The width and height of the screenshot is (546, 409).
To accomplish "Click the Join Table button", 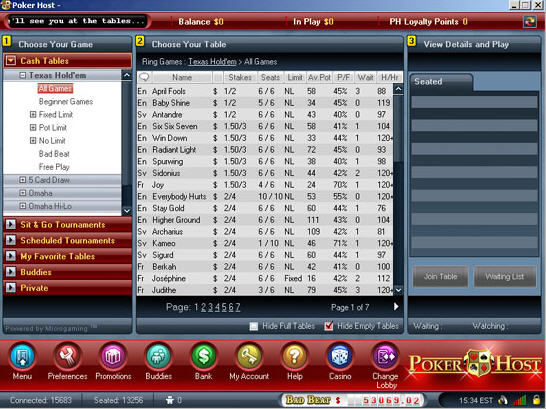I will coord(440,277).
